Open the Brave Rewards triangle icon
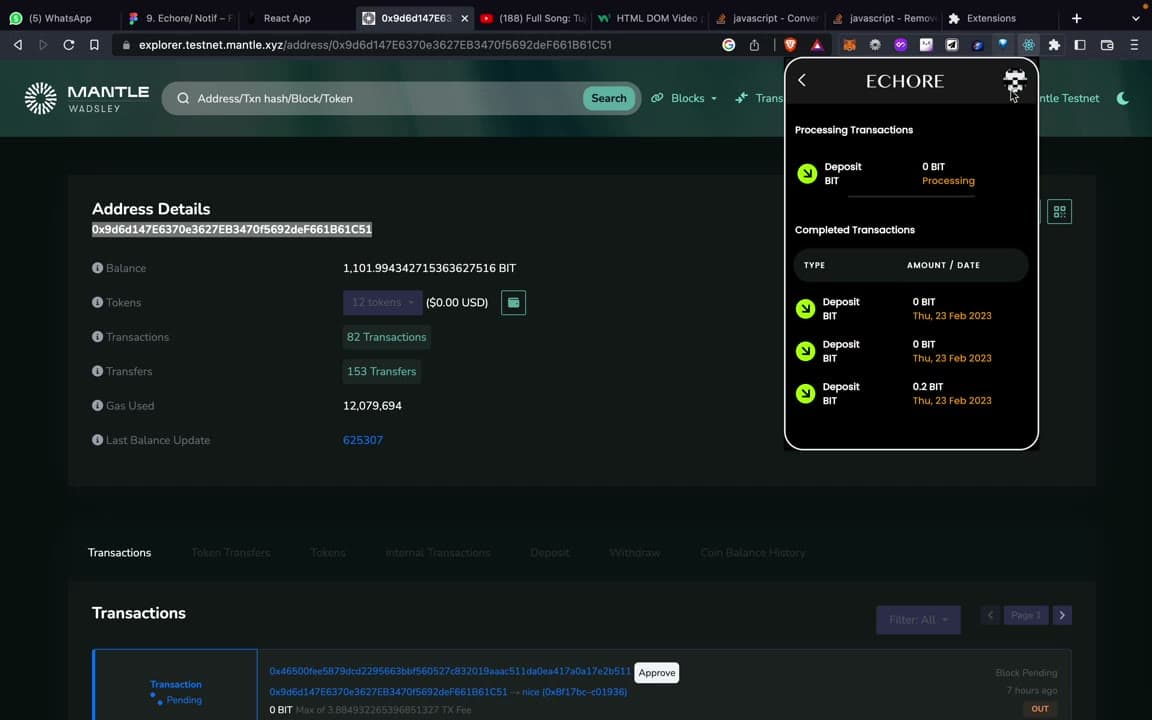This screenshot has height=720, width=1152. point(817,45)
